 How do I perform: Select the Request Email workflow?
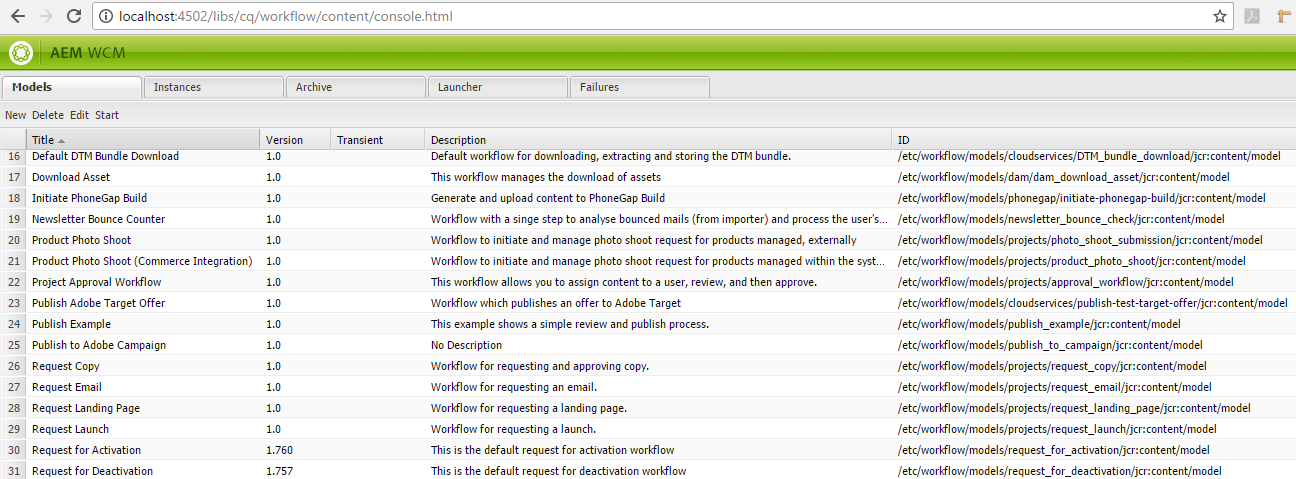click(x=648, y=387)
